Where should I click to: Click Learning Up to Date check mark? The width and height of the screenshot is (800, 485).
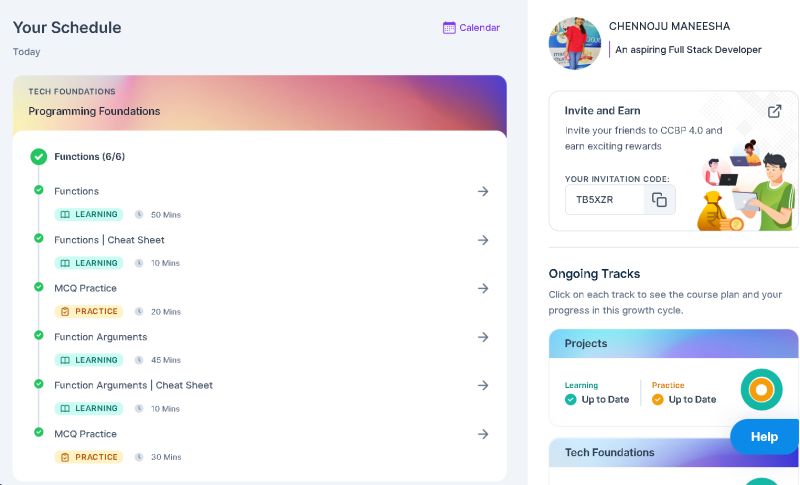tap(570, 400)
